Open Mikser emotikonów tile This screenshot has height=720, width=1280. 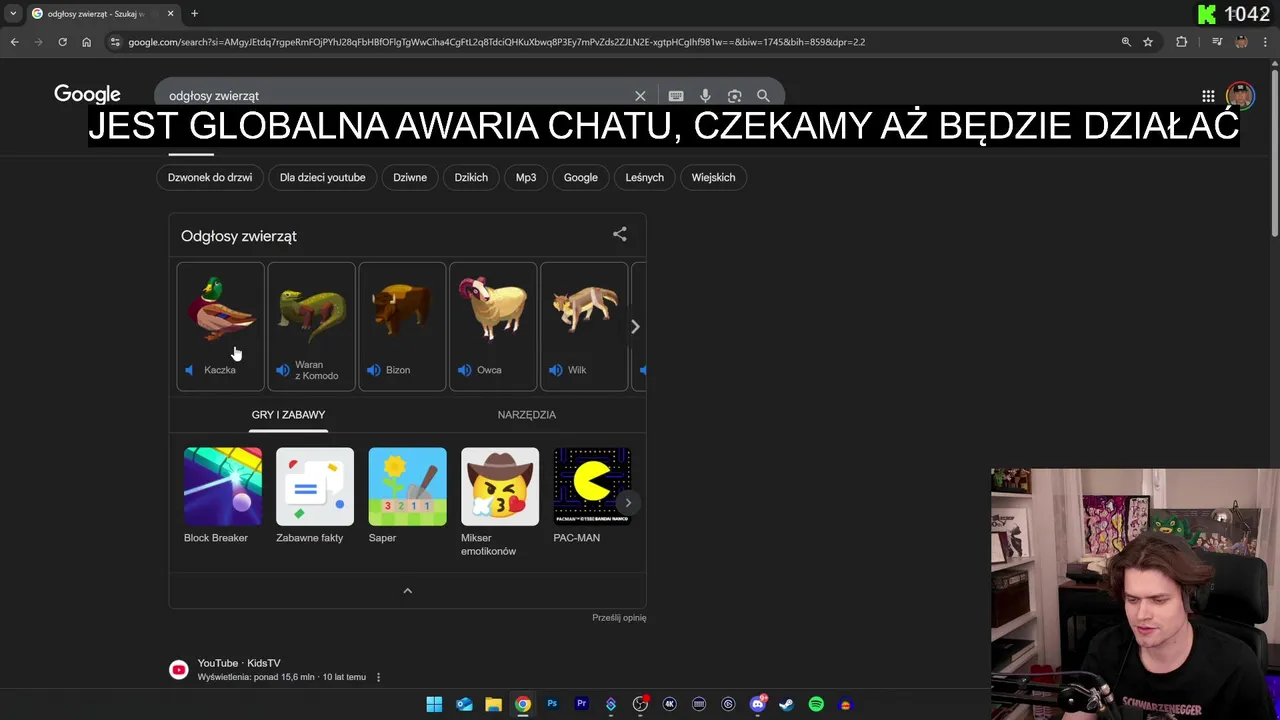(499, 502)
